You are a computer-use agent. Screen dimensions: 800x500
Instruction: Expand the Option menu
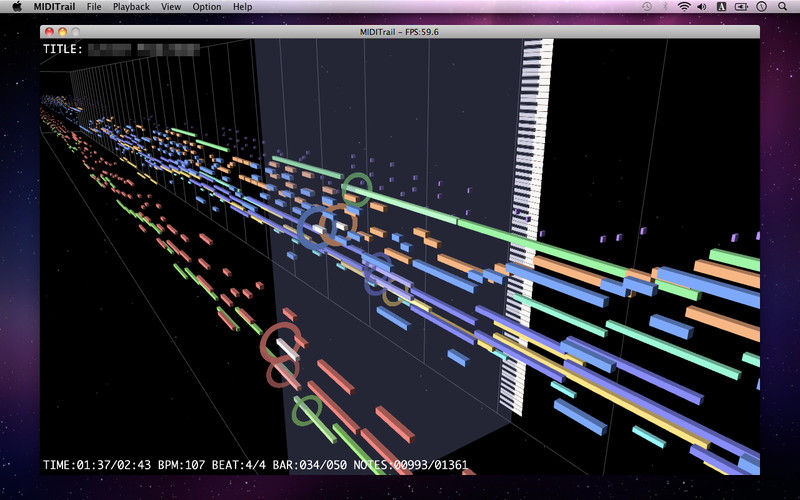[x=207, y=7]
